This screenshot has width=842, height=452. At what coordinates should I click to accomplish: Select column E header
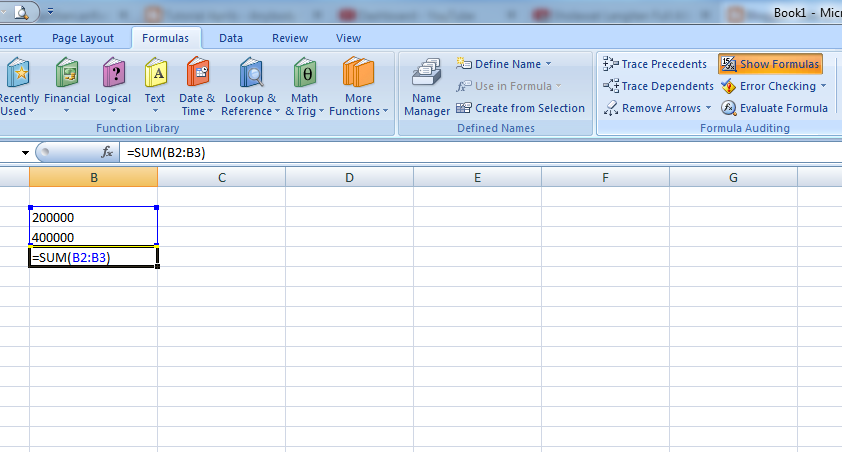[x=477, y=177]
